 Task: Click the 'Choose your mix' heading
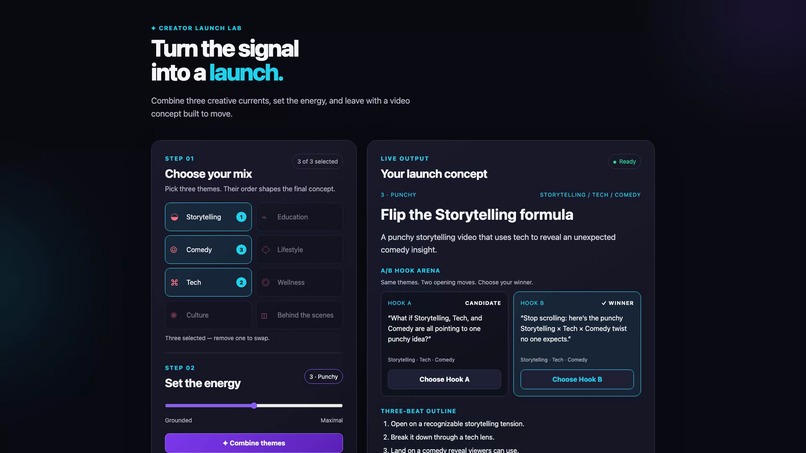208,174
